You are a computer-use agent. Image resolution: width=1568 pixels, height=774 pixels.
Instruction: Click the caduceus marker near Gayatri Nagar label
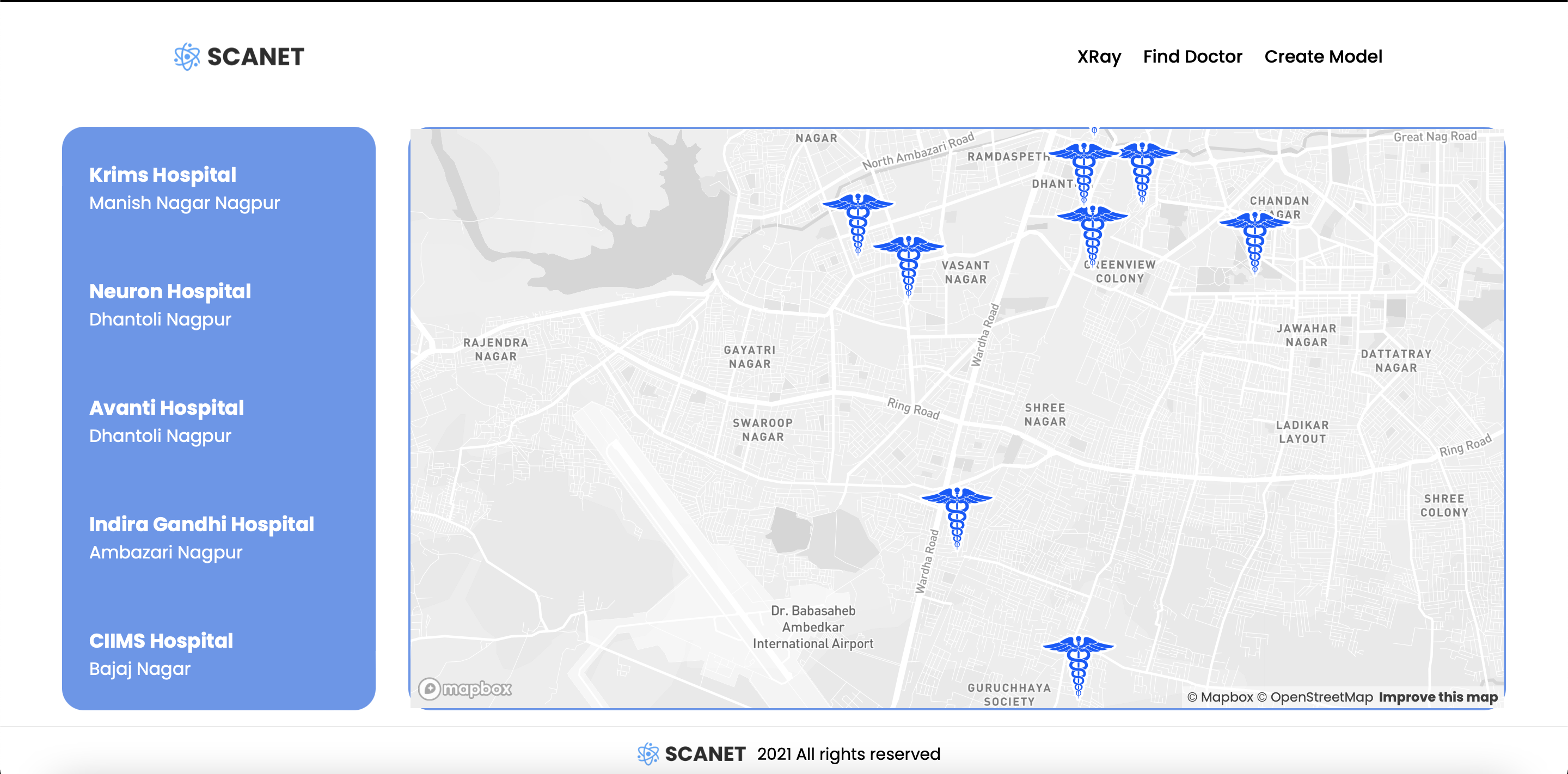click(857, 222)
